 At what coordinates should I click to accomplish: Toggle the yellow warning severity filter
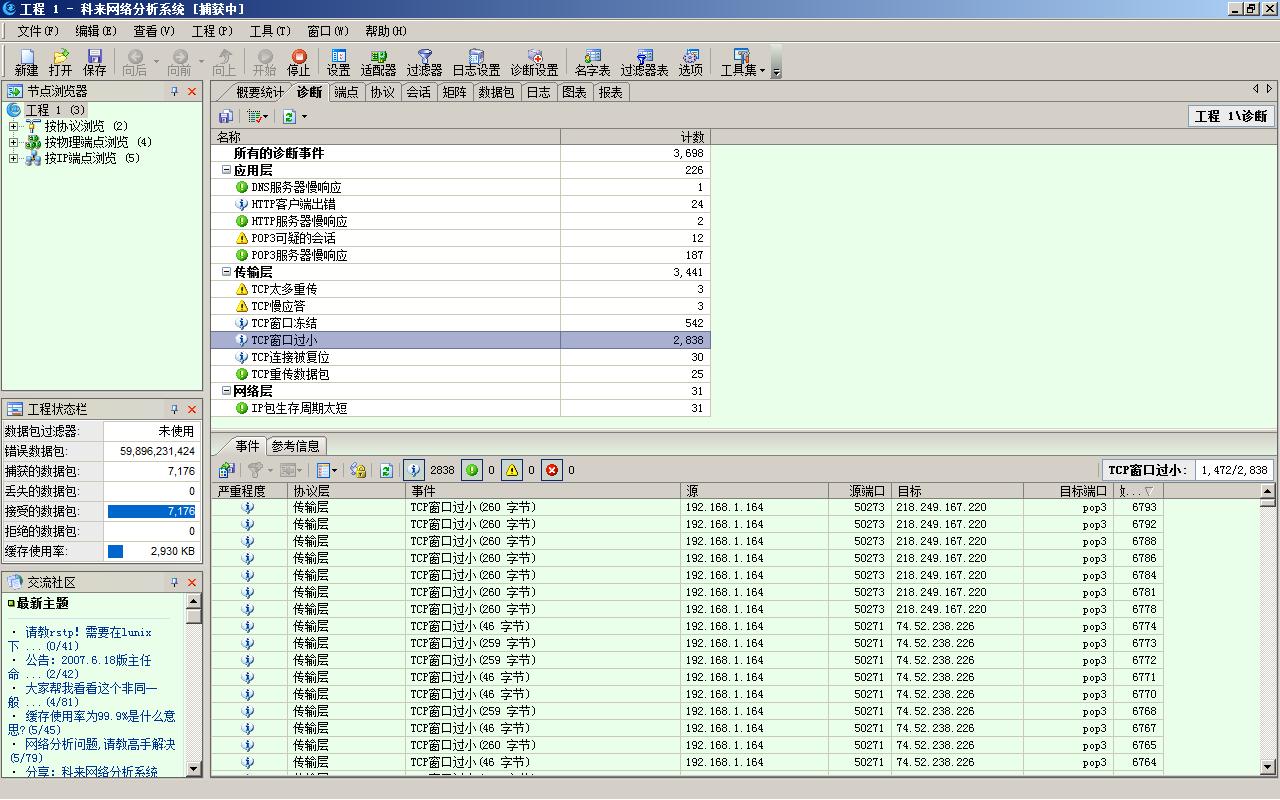[x=512, y=470]
